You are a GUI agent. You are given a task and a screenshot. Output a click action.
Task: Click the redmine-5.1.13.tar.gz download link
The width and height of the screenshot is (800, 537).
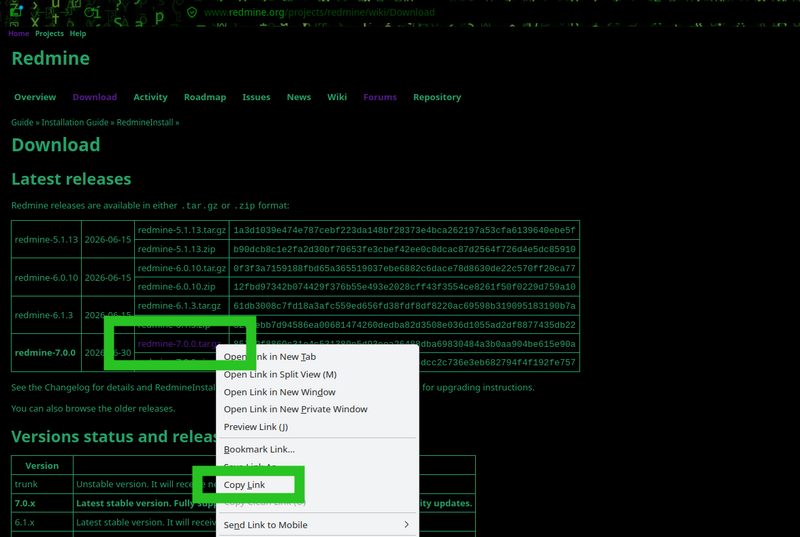tap(182, 230)
